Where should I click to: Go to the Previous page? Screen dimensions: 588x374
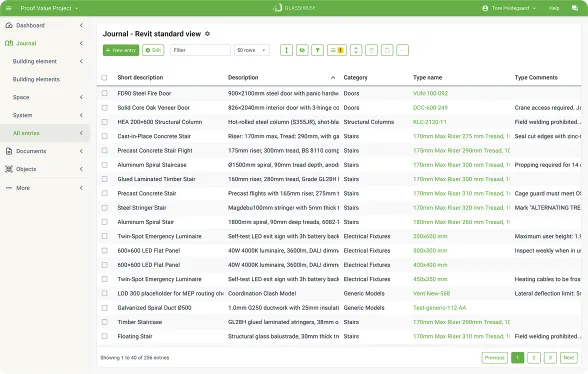click(495, 357)
